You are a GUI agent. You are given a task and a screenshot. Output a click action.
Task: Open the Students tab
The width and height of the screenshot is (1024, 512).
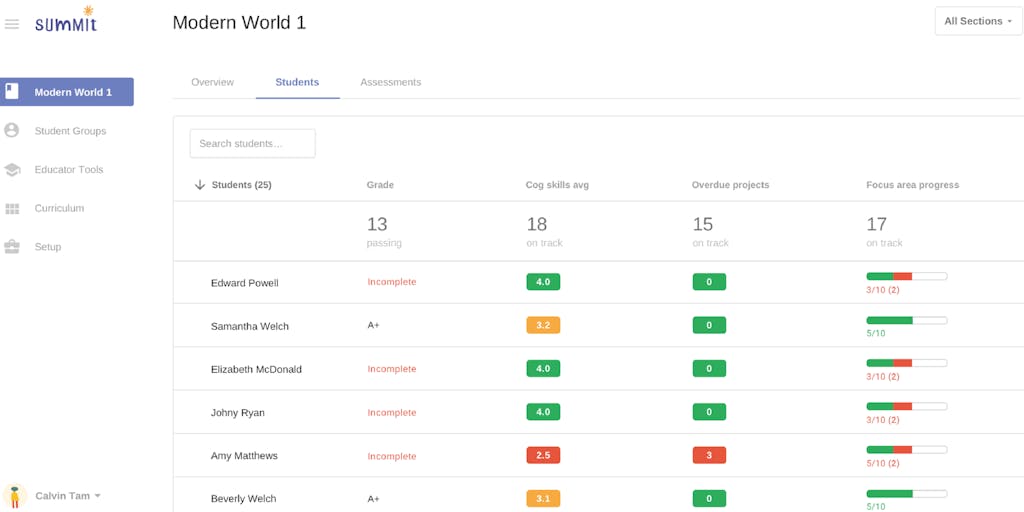[x=297, y=82]
